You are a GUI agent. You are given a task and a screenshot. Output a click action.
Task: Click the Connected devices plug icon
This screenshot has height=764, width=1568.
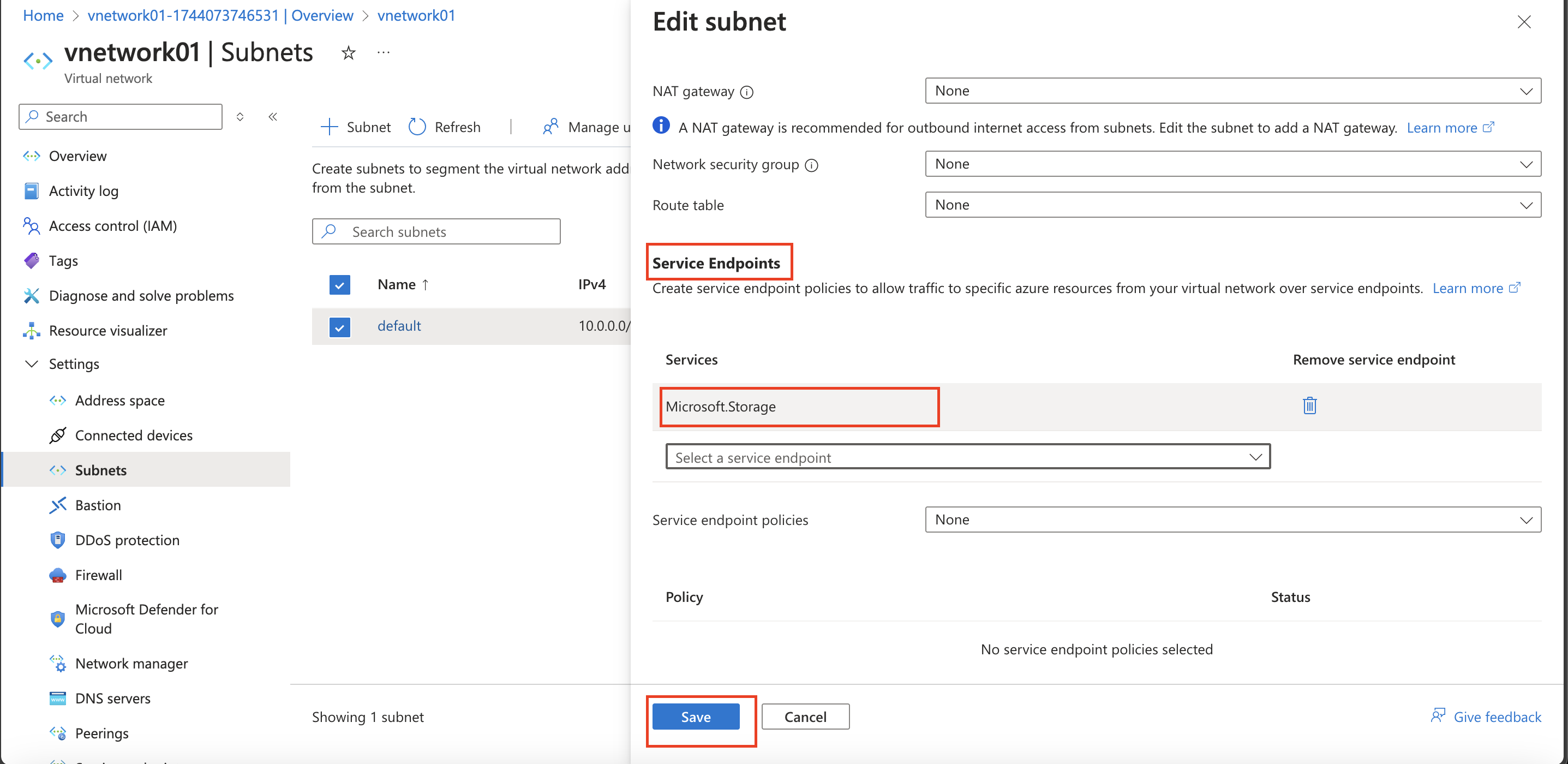(x=58, y=435)
